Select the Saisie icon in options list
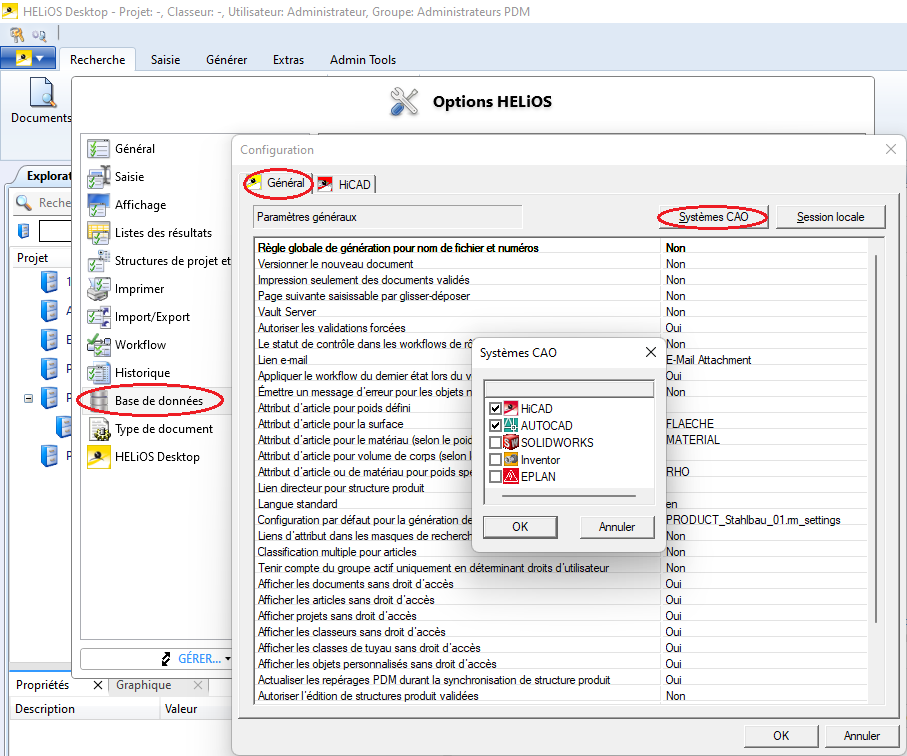Image resolution: width=907 pixels, height=756 pixels. [x=98, y=177]
